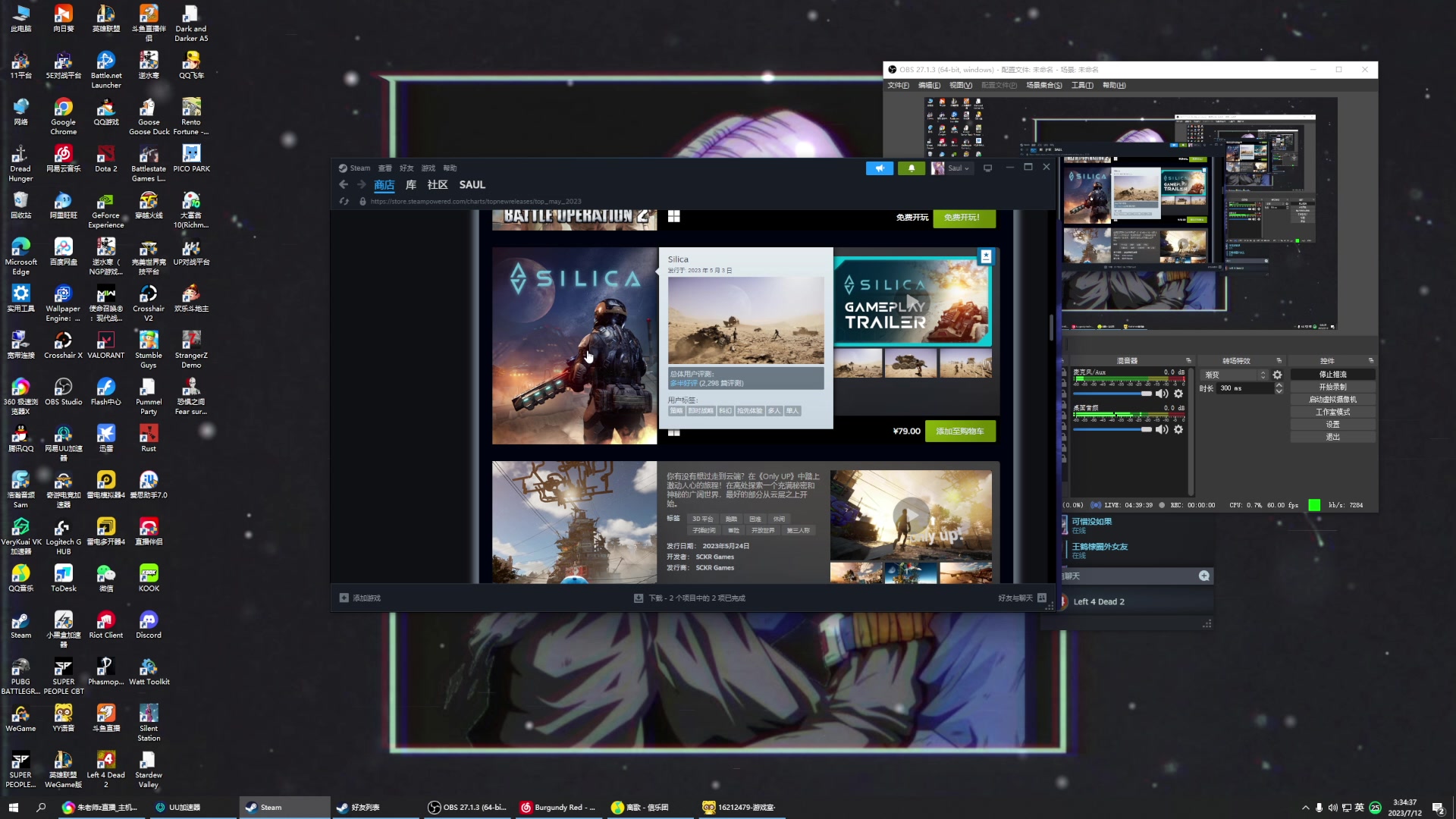Screen dimensions: 1456x819
Task: Open 查看 menu in Steam
Action: (385, 168)
